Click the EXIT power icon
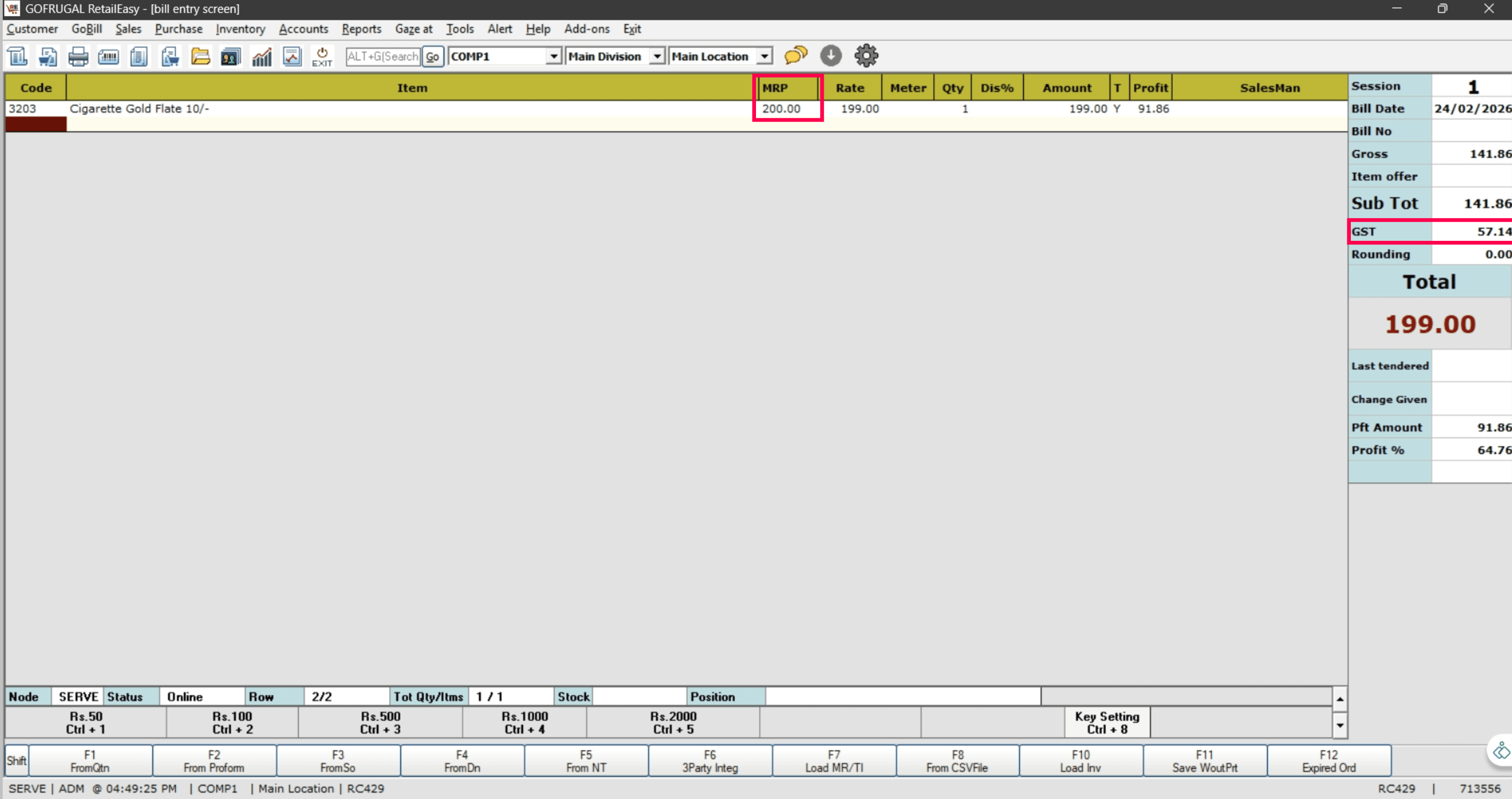Image resolution: width=1512 pixels, height=799 pixels. click(x=322, y=56)
